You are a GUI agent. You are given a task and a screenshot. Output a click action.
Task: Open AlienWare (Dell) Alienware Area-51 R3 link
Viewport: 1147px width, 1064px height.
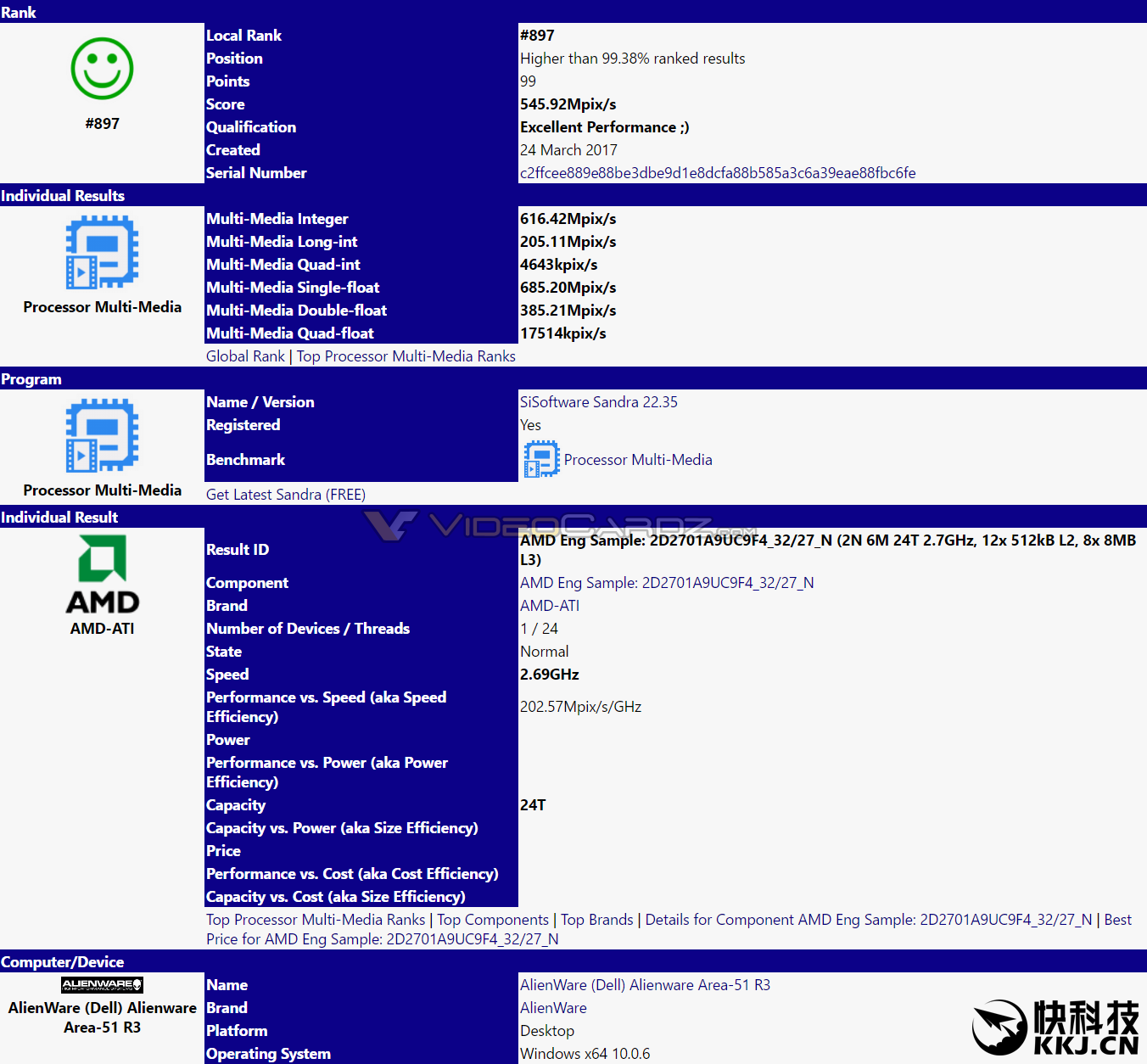click(645, 985)
